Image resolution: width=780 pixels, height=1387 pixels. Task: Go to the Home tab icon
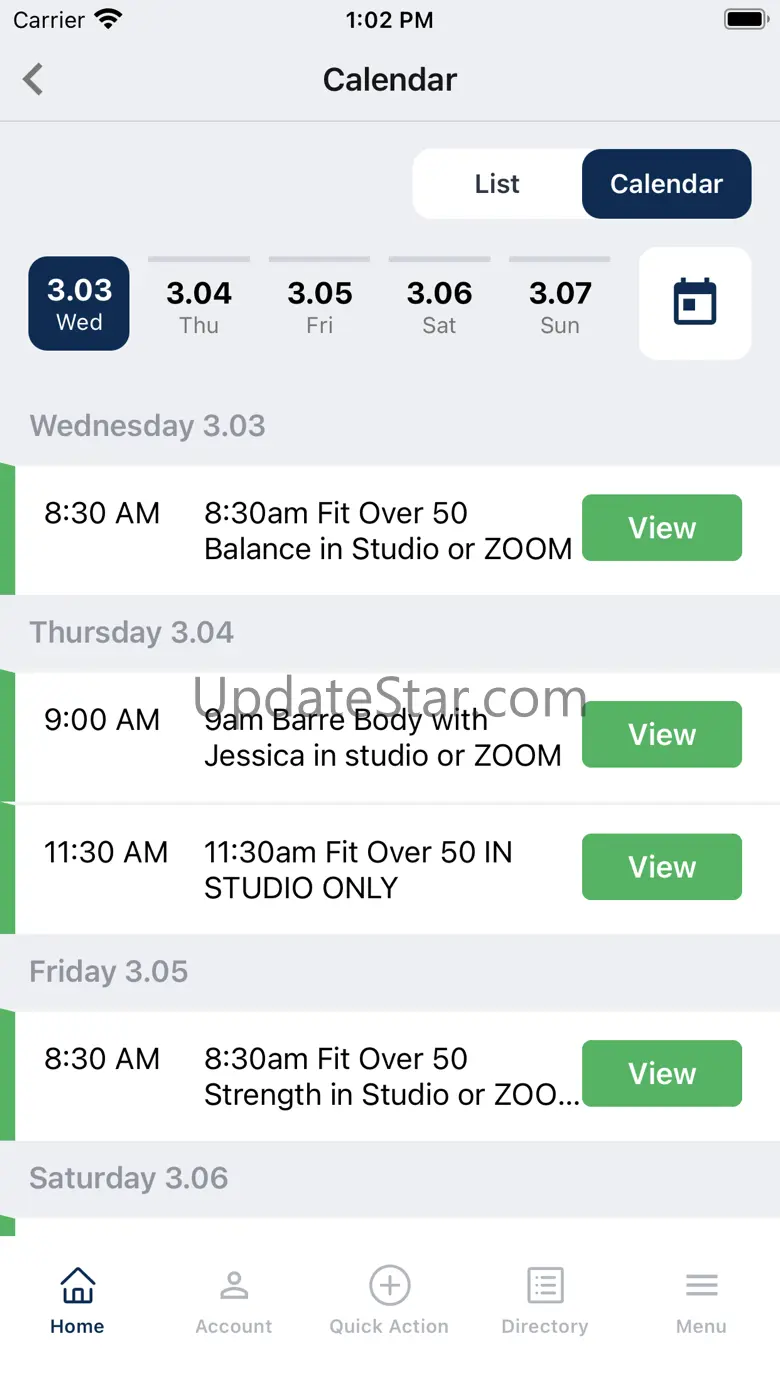(x=77, y=1285)
